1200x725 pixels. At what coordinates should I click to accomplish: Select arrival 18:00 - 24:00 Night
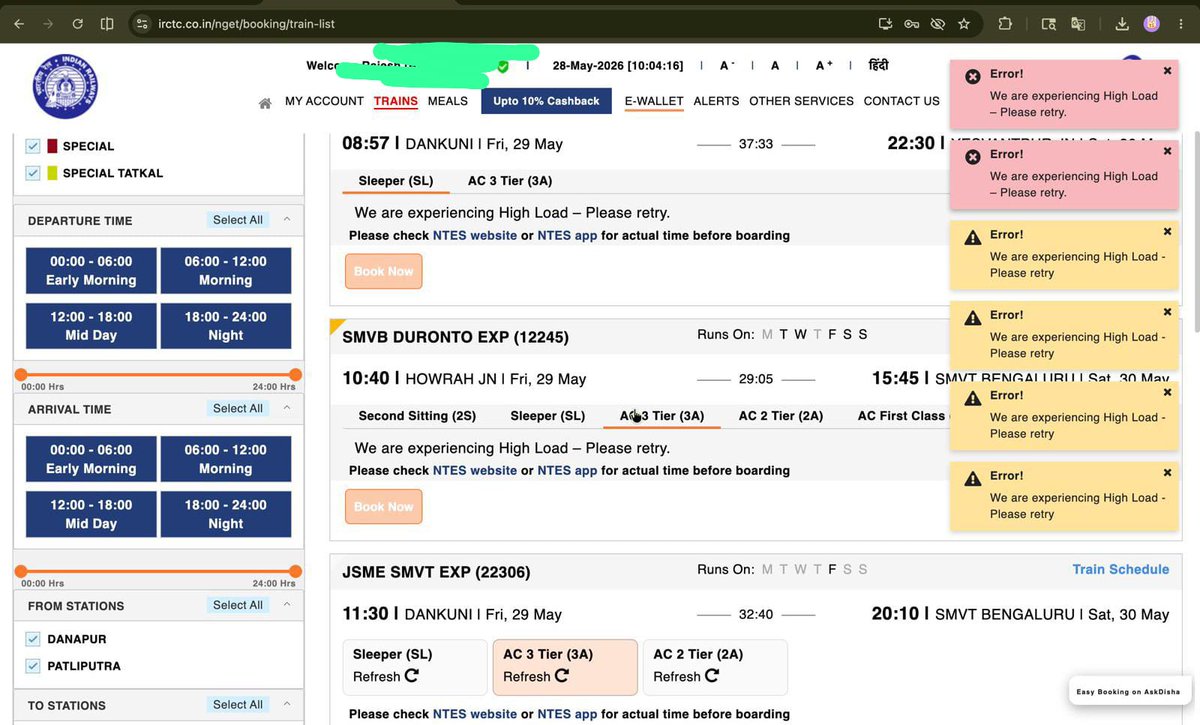225,514
